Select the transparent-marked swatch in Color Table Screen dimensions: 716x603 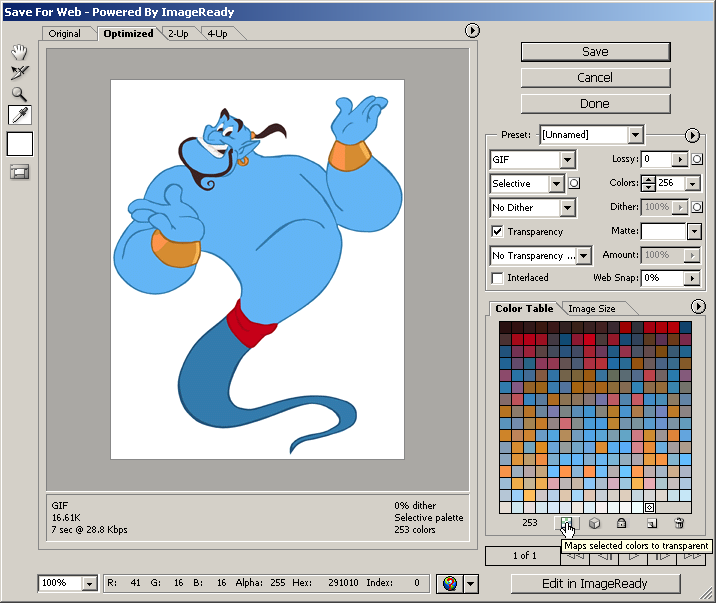(x=649, y=508)
